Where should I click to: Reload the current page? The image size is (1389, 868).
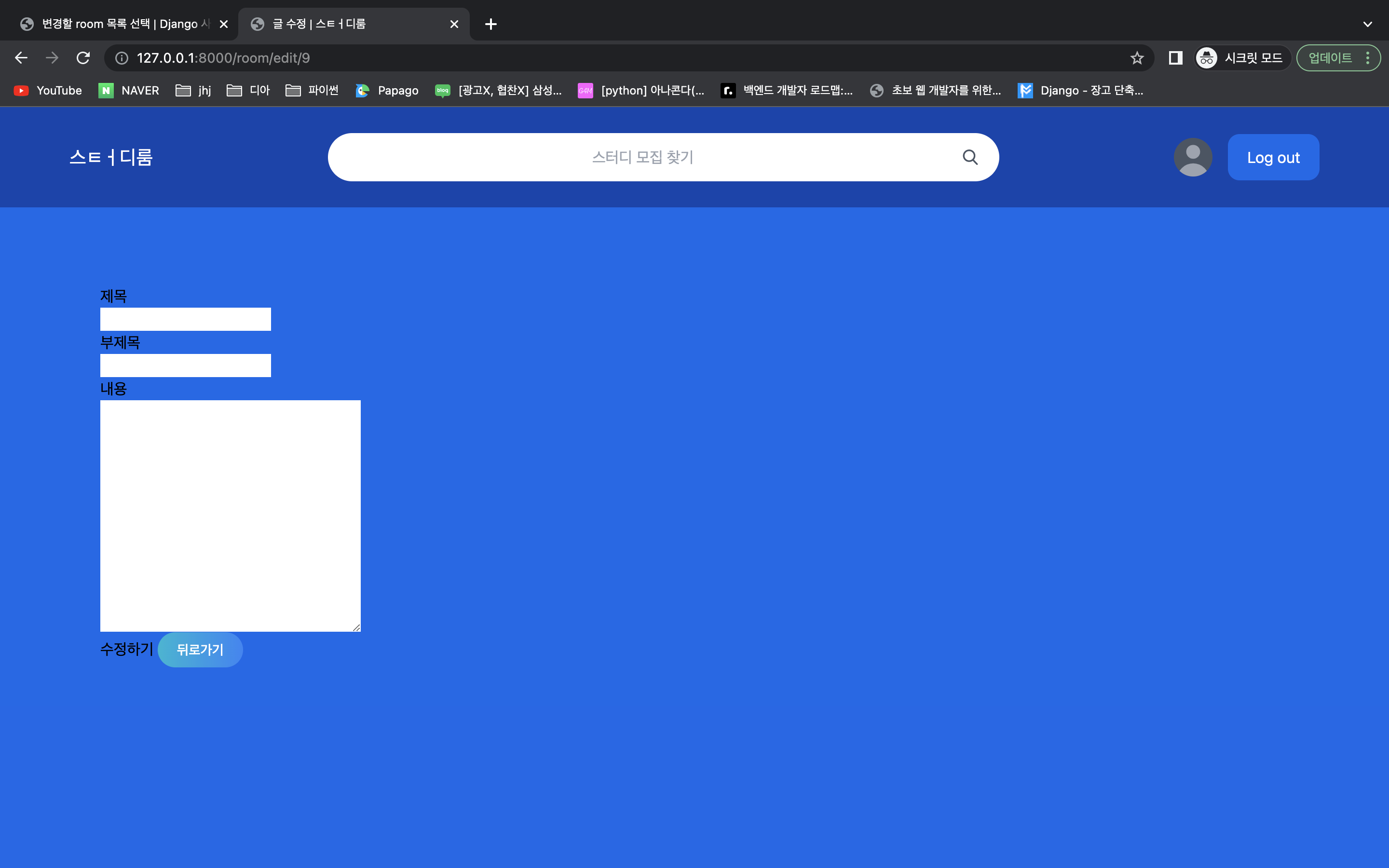click(83, 58)
